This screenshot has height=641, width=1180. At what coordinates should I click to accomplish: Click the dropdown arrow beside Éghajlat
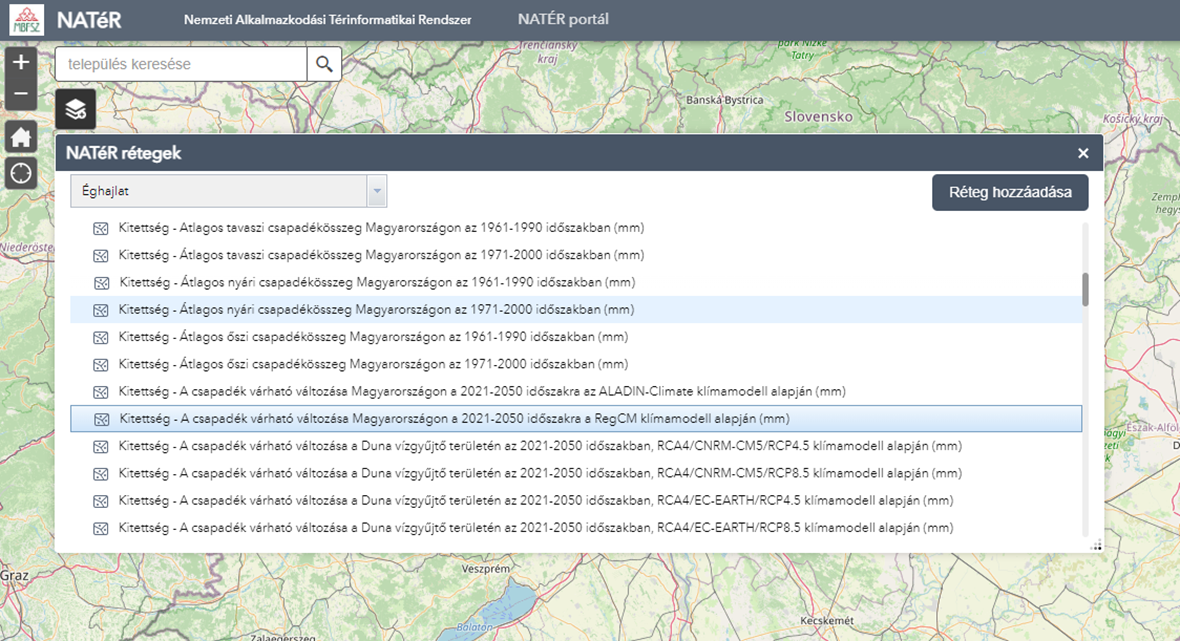point(377,191)
